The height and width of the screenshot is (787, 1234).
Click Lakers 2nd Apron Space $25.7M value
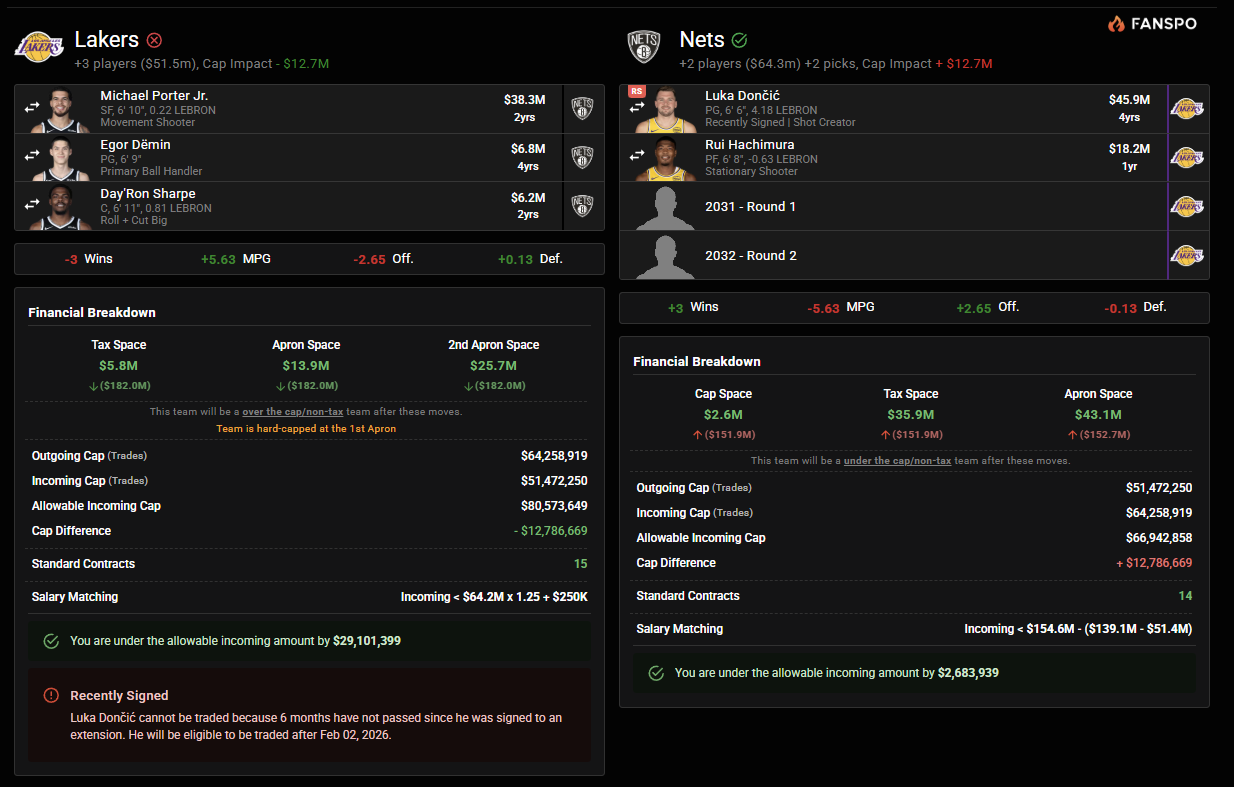tap(493, 366)
